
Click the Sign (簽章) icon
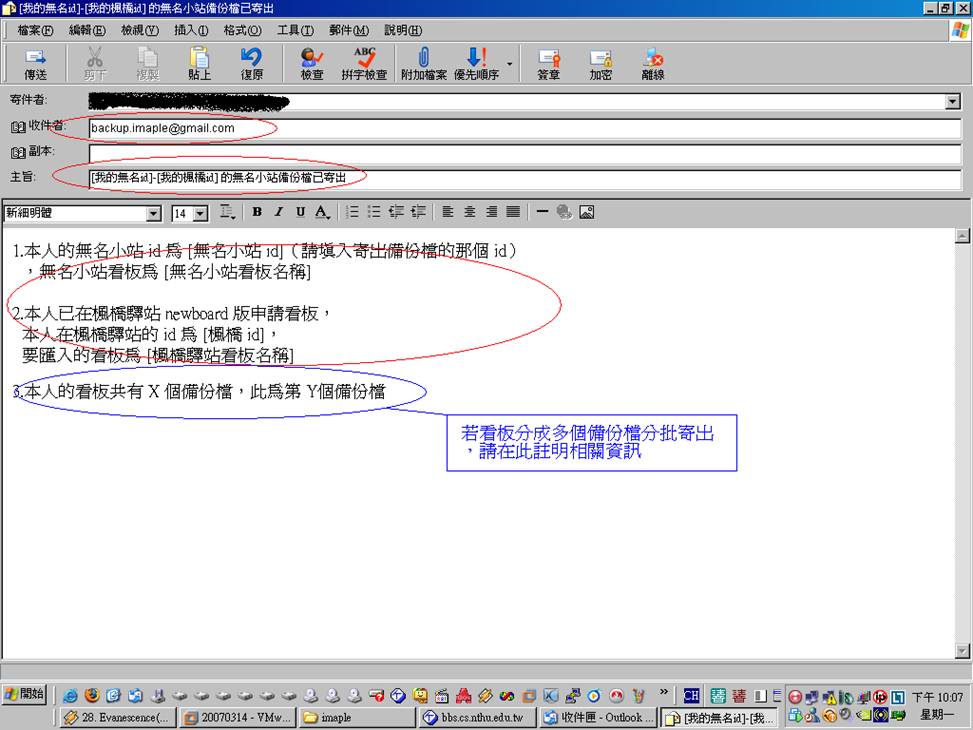548,64
